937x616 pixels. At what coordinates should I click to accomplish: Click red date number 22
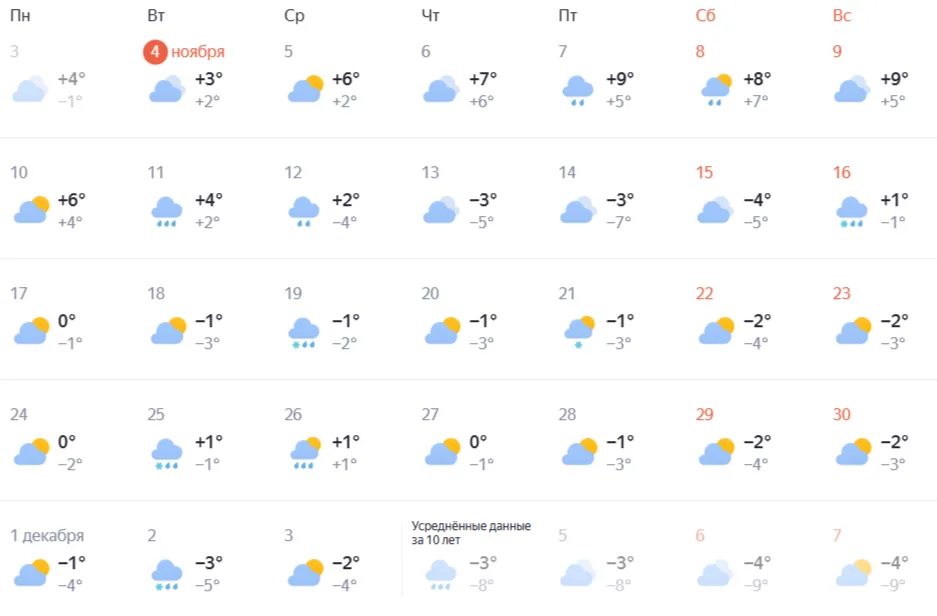tap(705, 293)
